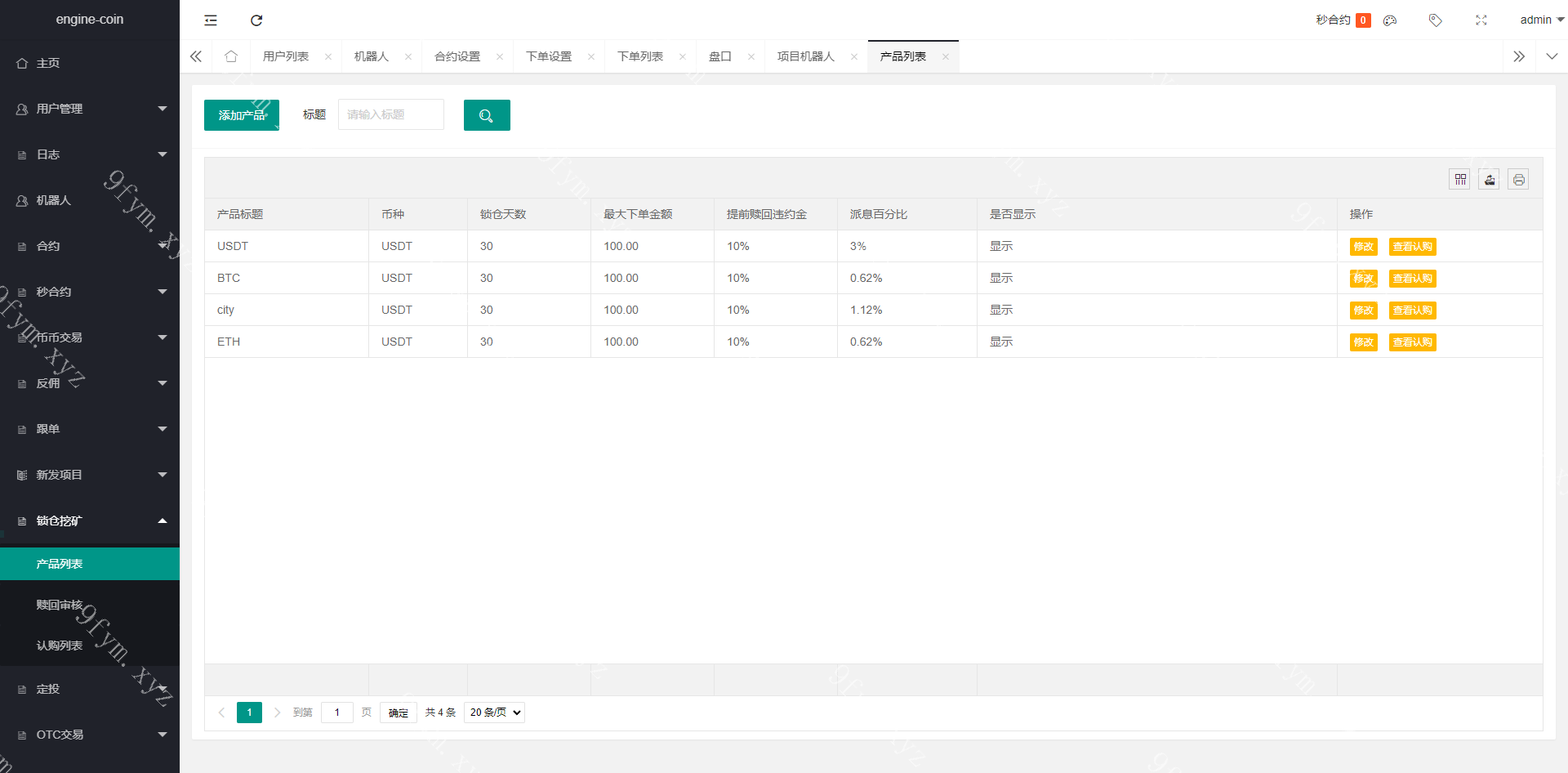Print the table with the printer icon
The width and height of the screenshot is (1568, 773).
[1518, 179]
